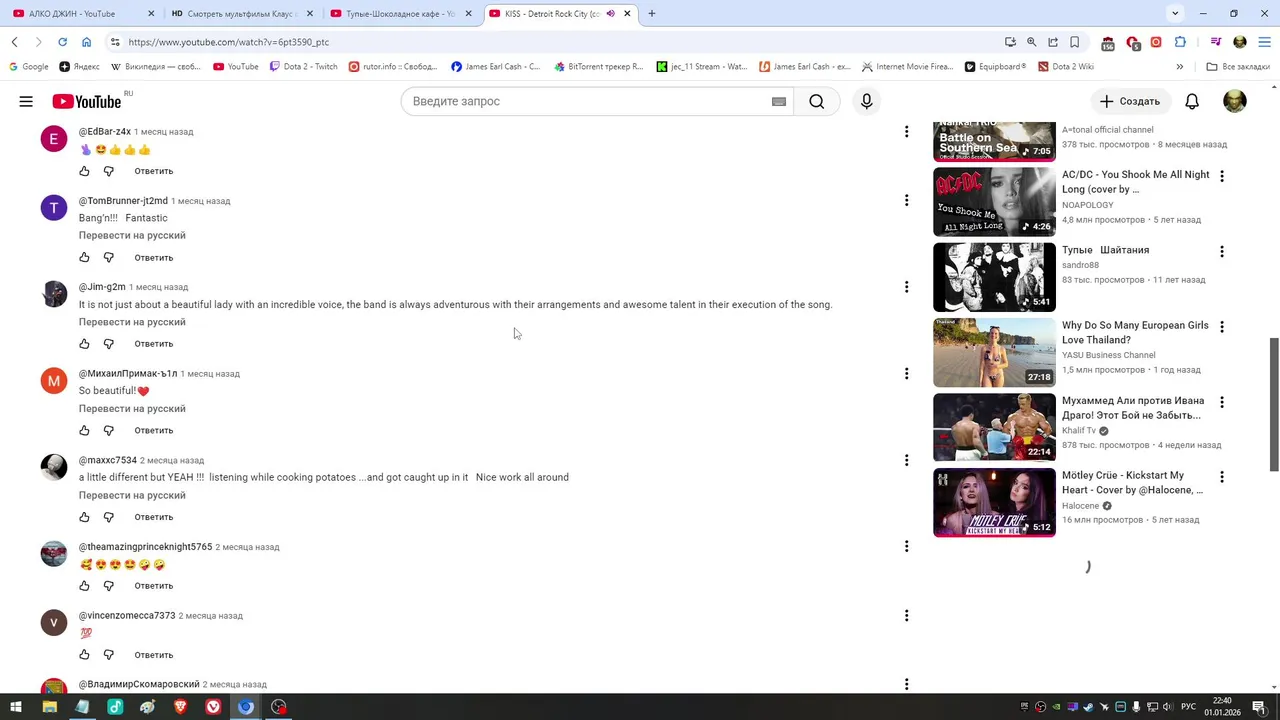1280x720 pixels.
Task: Click the page vertical scrollbar thumb
Action: tap(1274, 404)
